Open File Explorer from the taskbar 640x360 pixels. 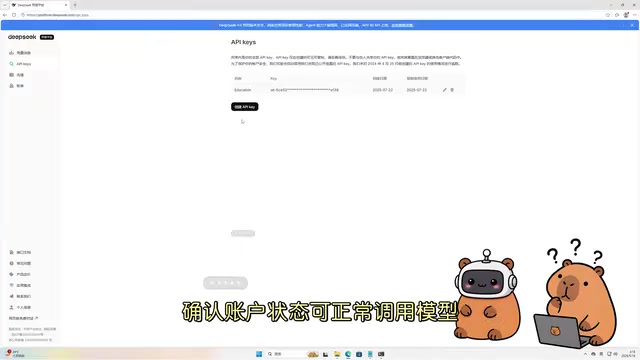[x=337, y=354]
